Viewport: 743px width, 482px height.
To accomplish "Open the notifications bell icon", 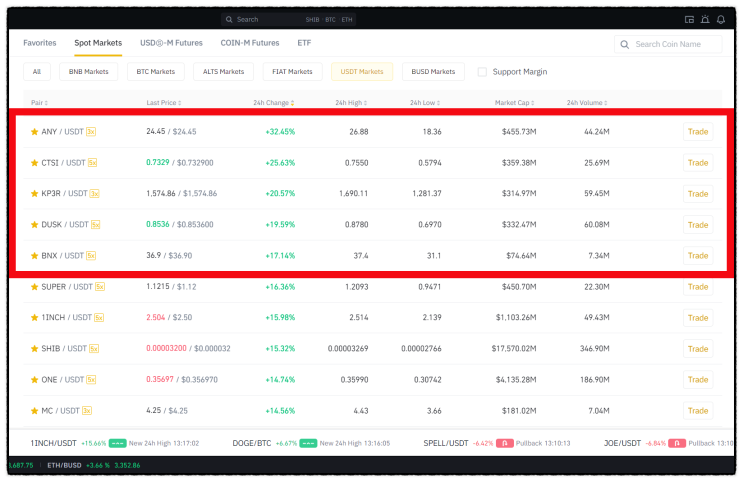I will (721, 19).
